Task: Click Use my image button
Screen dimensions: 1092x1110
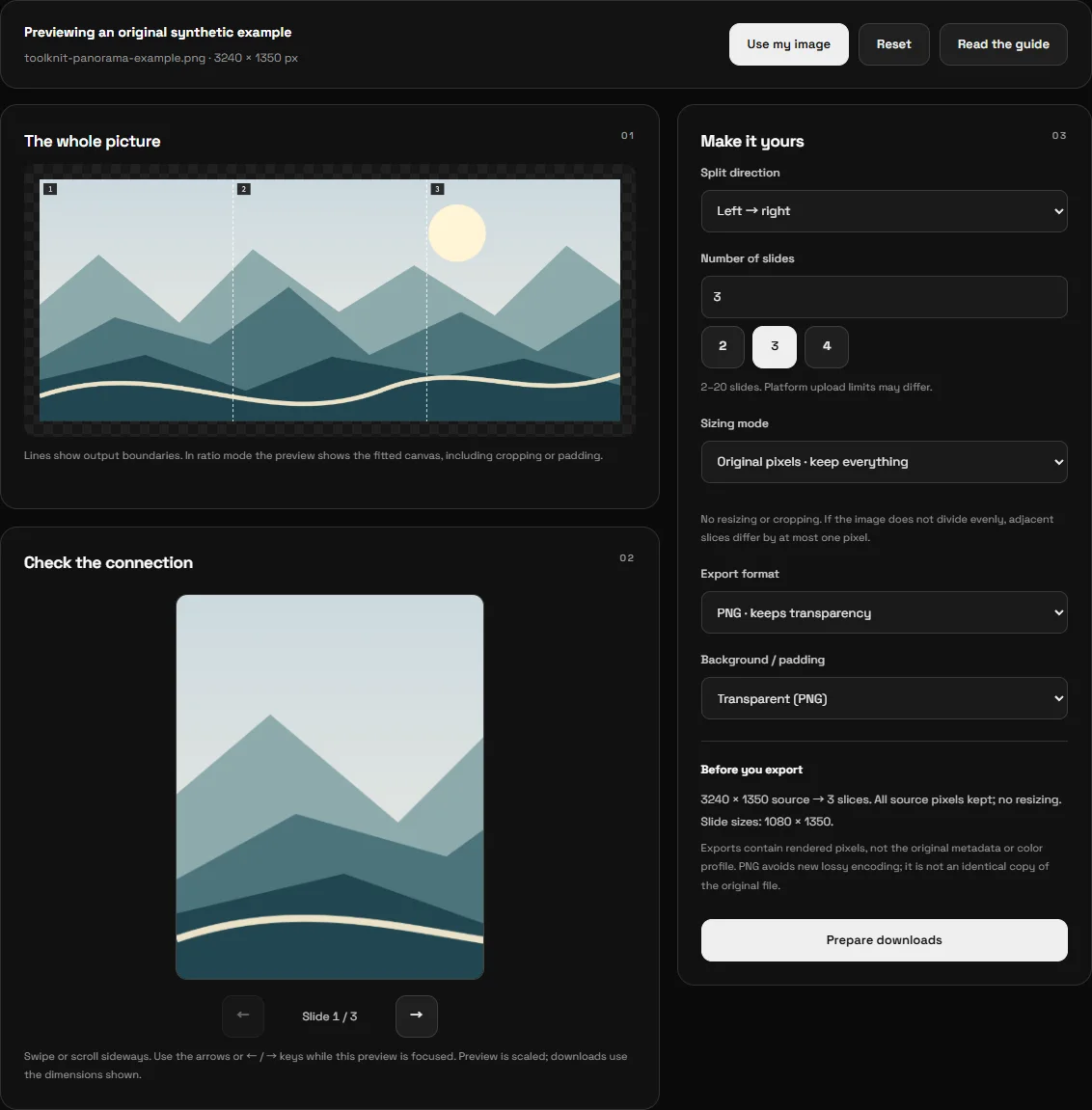Action: tap(789, 44)
